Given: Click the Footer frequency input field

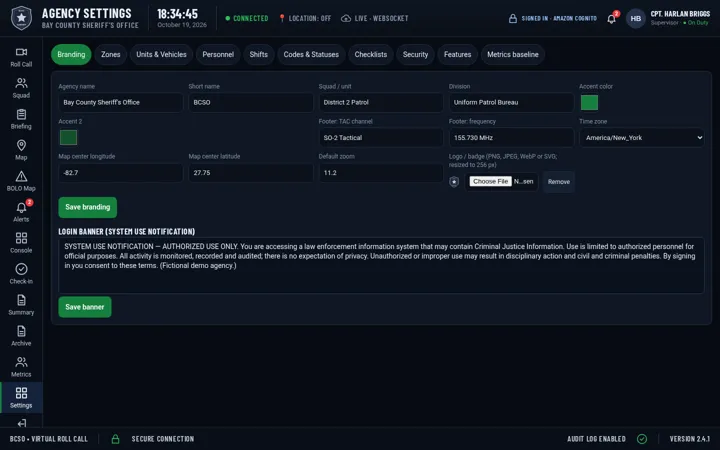Looking at the screenshot, I should click(511, 138).
